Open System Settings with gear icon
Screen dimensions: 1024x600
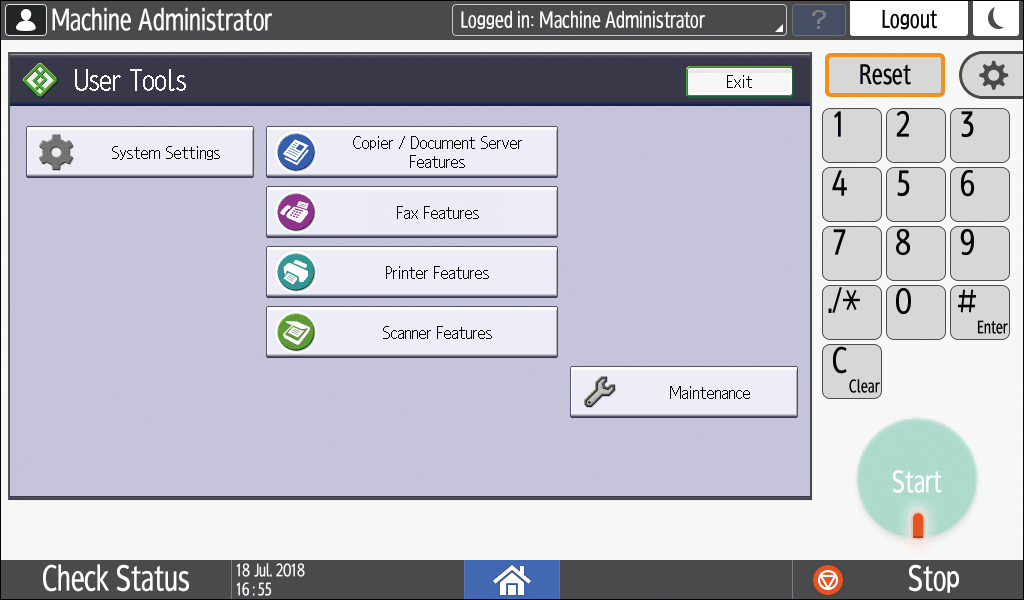click(x=140, y=153)
